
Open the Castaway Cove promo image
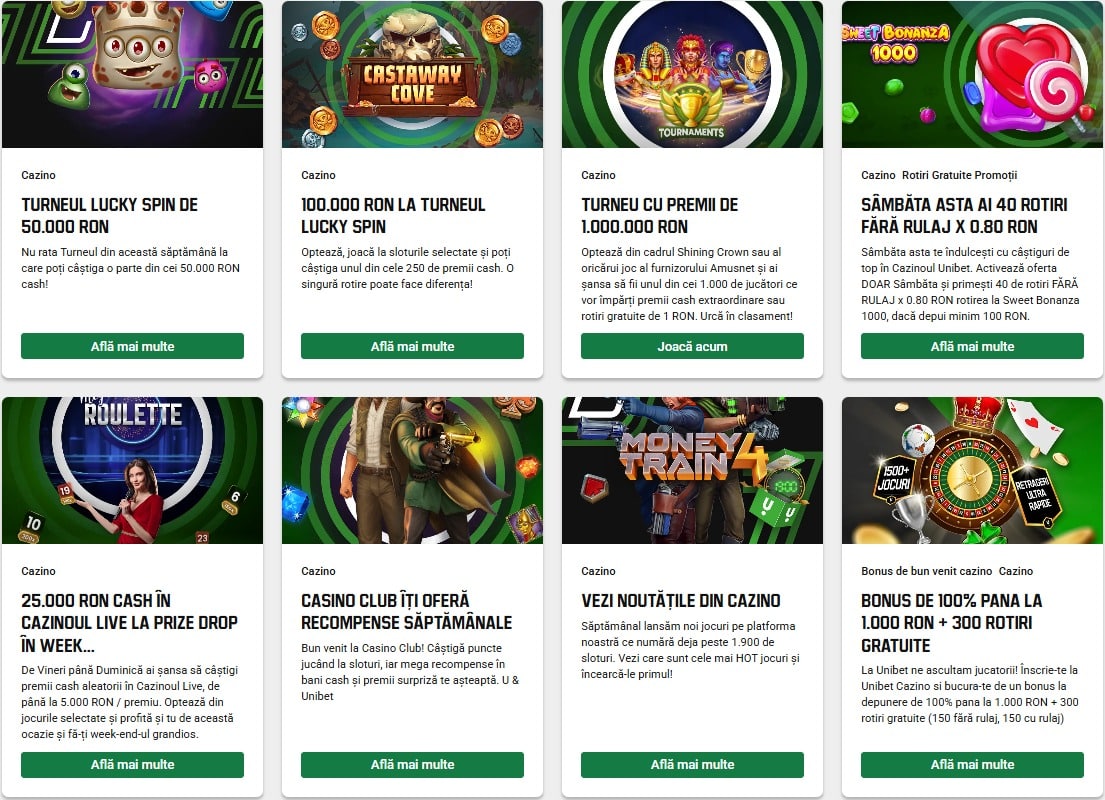pyautogui.click(x=412, y=74)
